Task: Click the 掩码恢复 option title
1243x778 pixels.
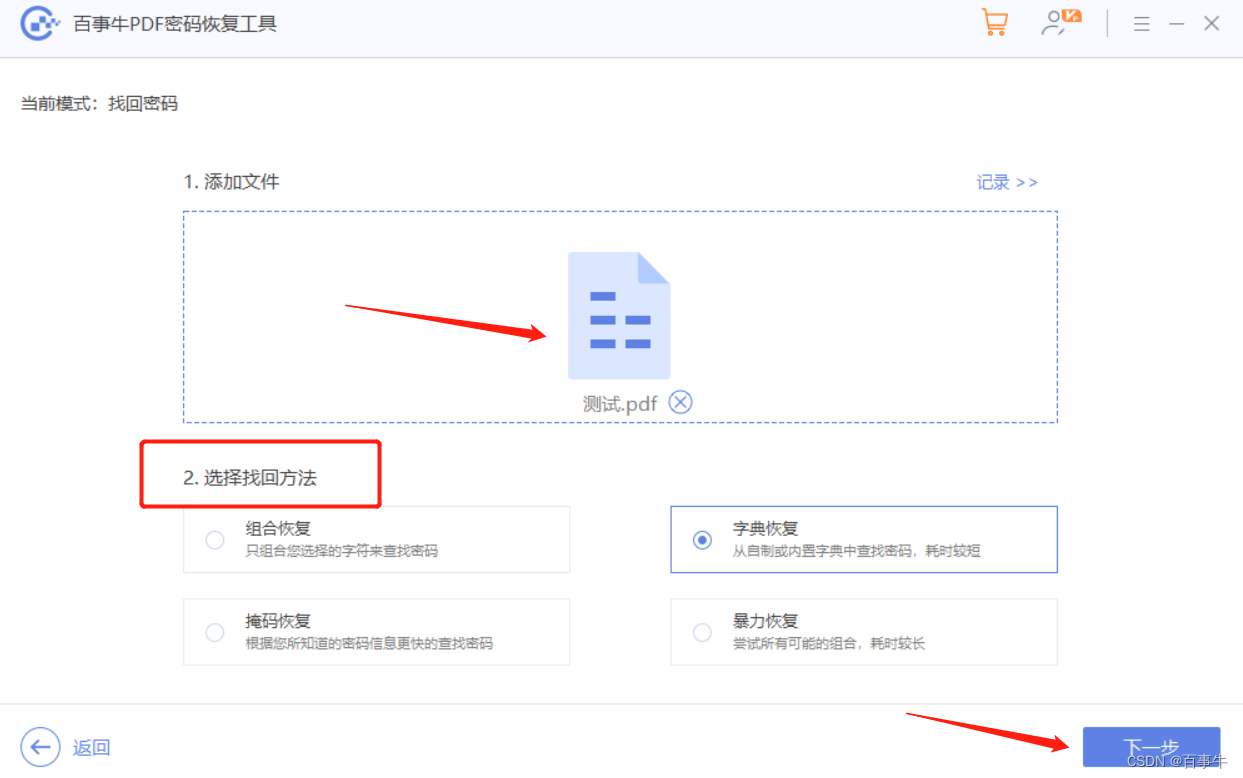Action: (x=278, y=621)
